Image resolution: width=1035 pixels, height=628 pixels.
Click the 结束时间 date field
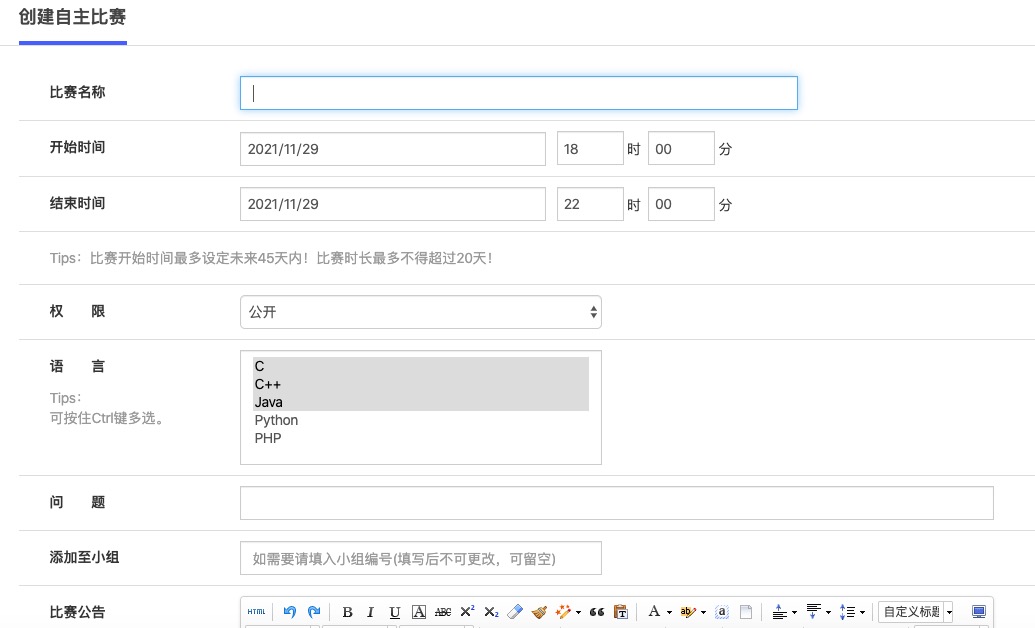(393, 204)
